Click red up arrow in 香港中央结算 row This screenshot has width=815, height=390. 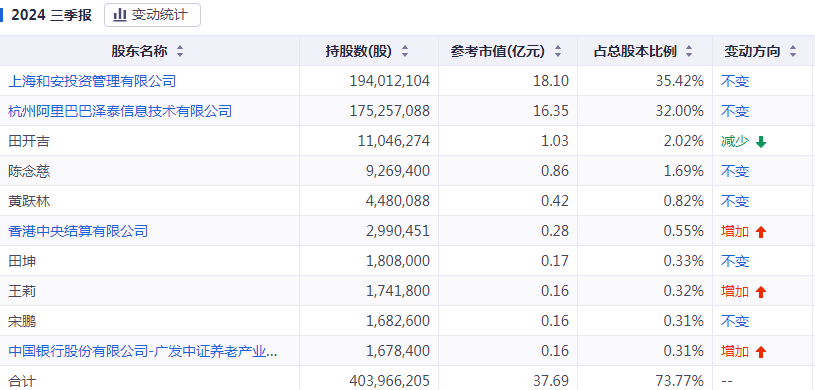coord(760,232)
